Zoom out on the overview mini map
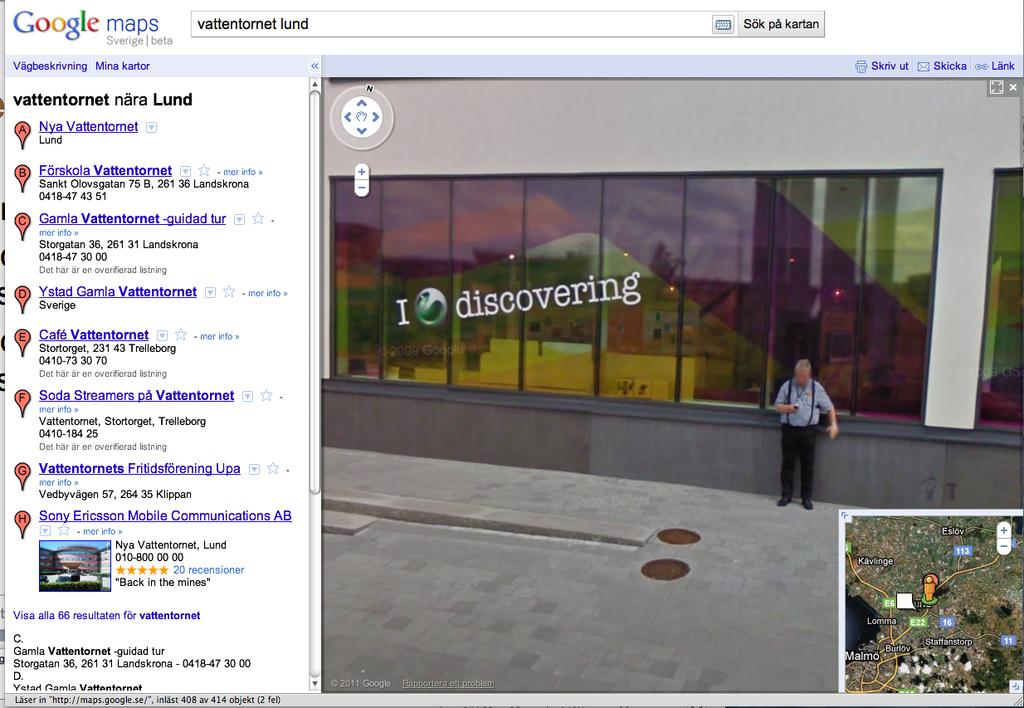The height and width of the screenshot is (708, 1024). click(x=1004, y=546)
